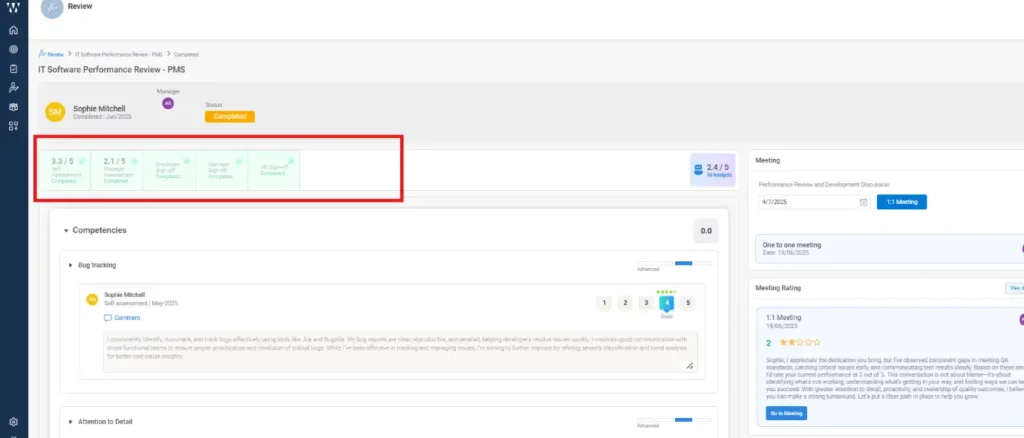Open the apps grid icon in sidebar

coord(13,125)
